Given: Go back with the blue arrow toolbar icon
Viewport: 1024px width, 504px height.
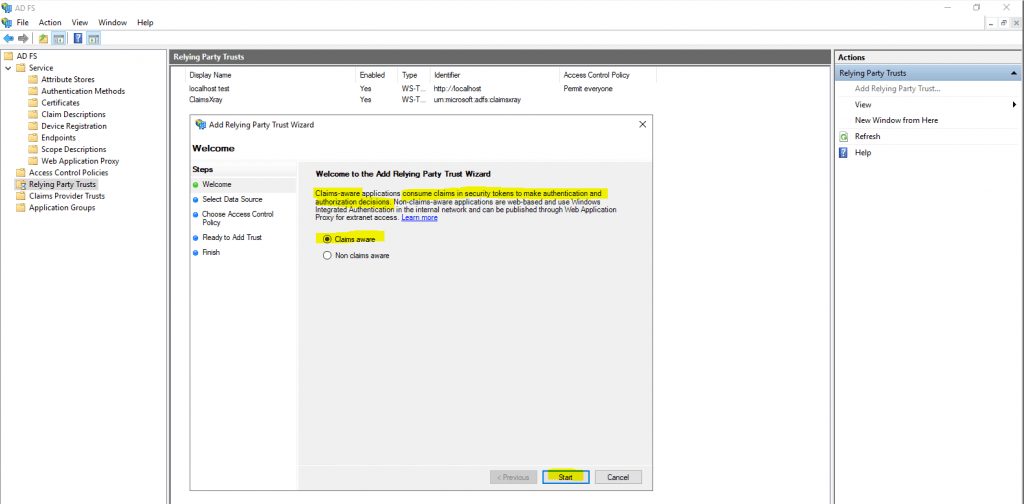Looking at the screenshot, I should click(x=8, y=39).
